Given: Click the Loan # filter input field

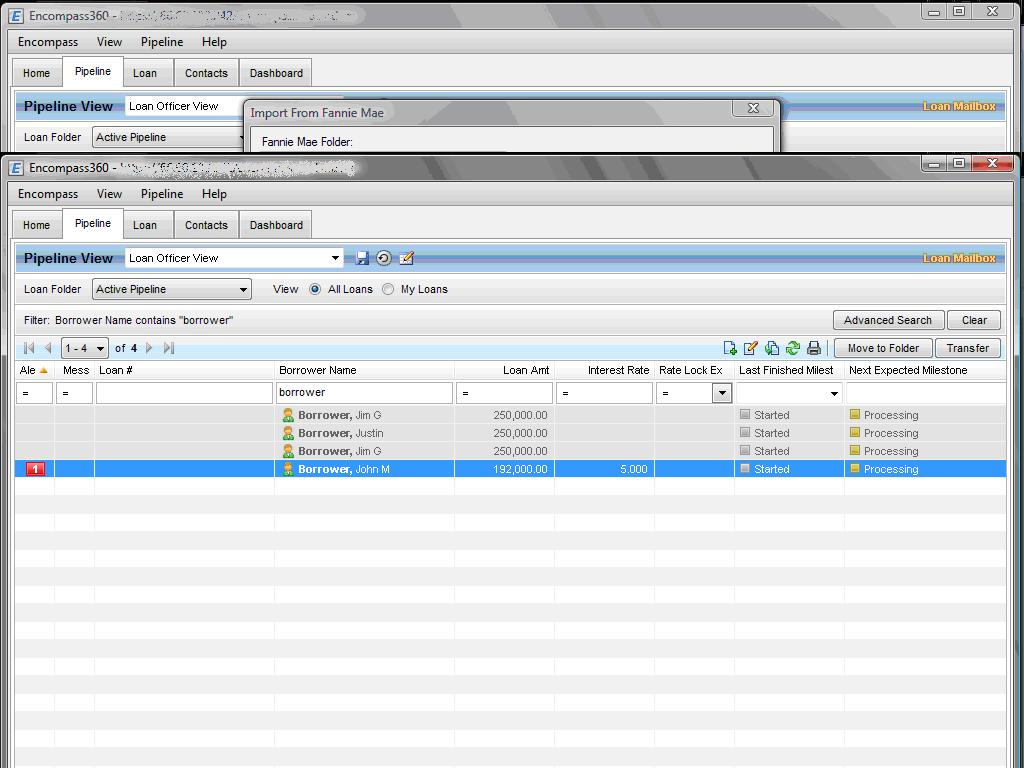Looking at the screenshot, I should coord(184,392).
